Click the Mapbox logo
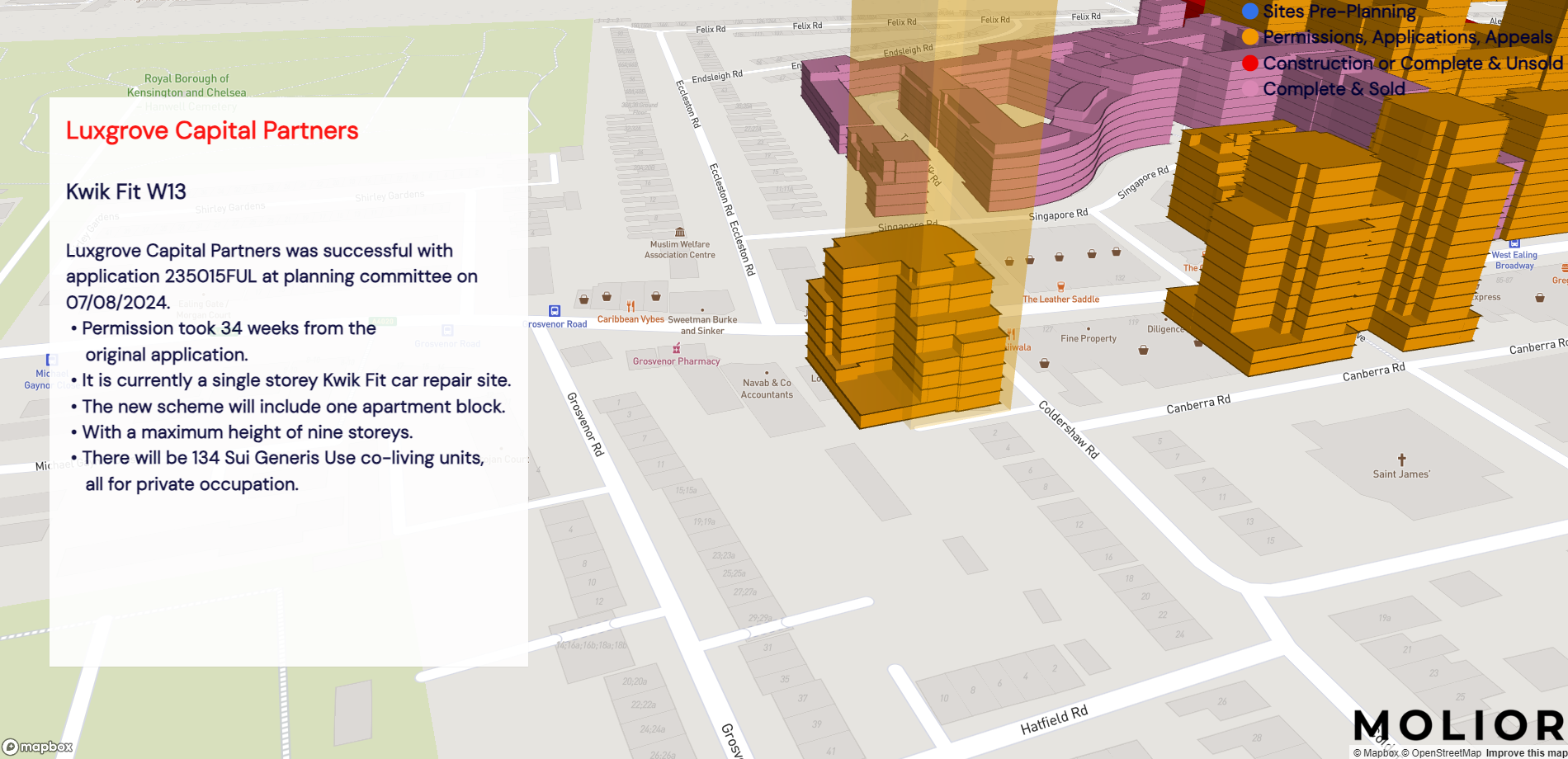This screenshot has height=759, width=1568. (38, 747)
